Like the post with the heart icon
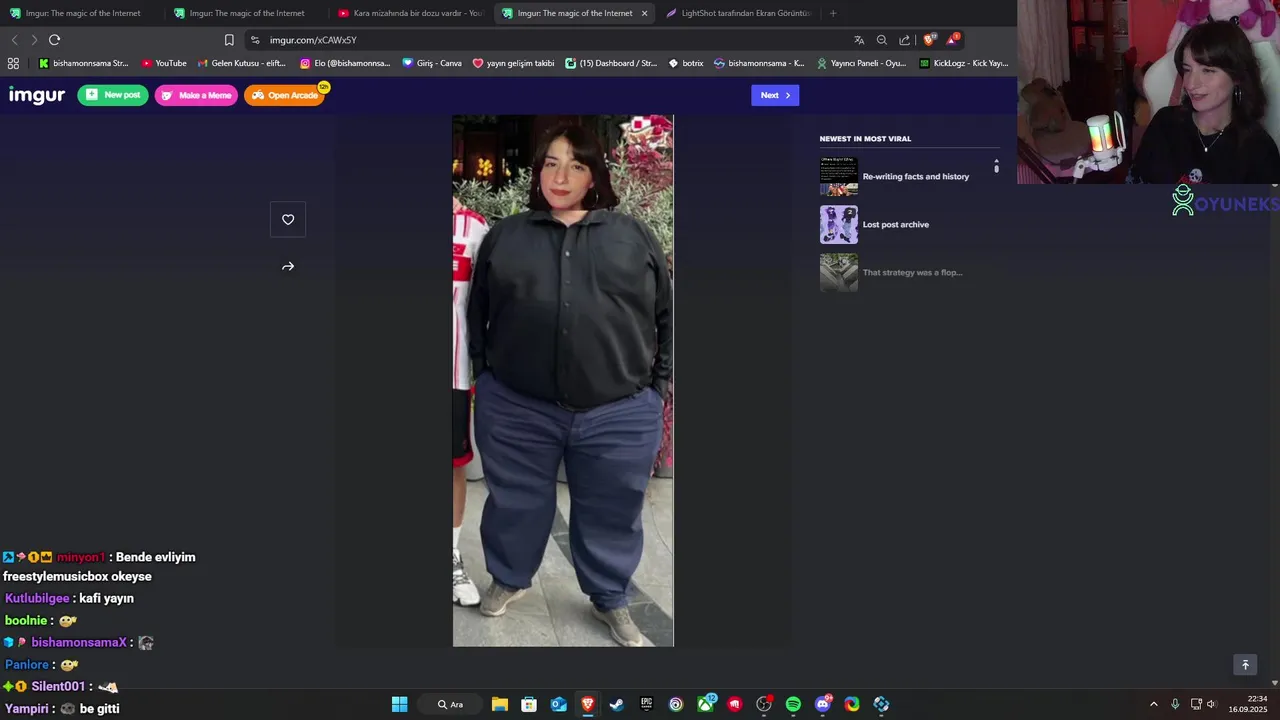This screenshot has width=1280, height=720. pos(288,220)
